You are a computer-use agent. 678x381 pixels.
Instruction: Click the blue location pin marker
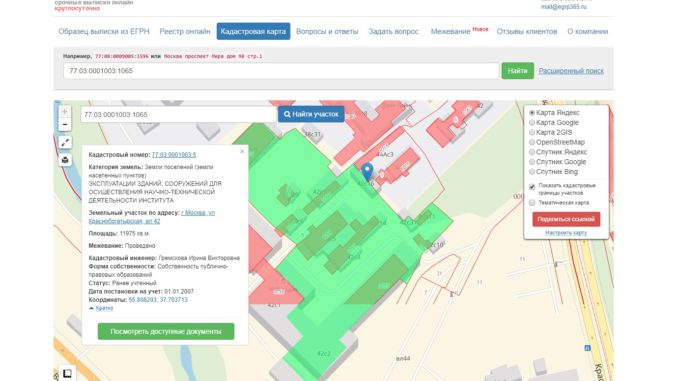367,172
